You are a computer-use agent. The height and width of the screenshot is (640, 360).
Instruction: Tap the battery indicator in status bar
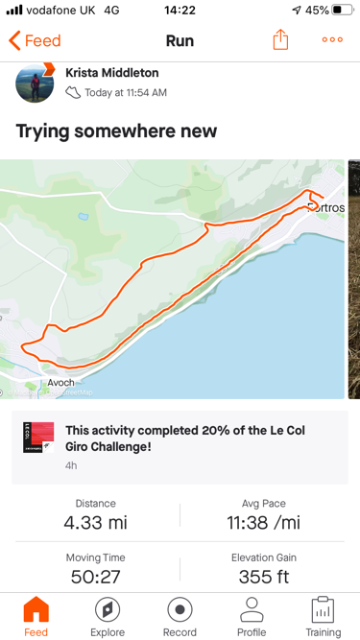pos(342,10)
